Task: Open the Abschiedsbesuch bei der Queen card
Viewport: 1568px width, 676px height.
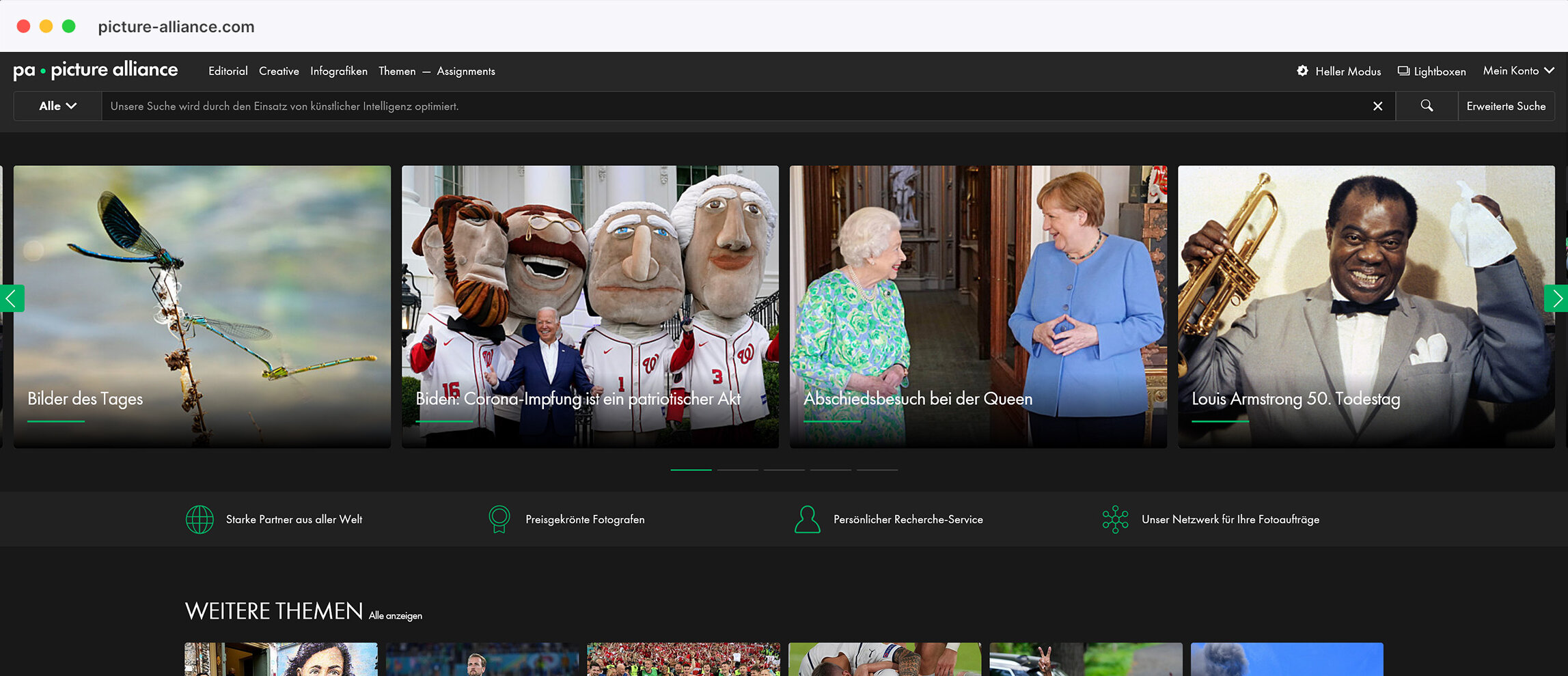Action: point(978,307)
